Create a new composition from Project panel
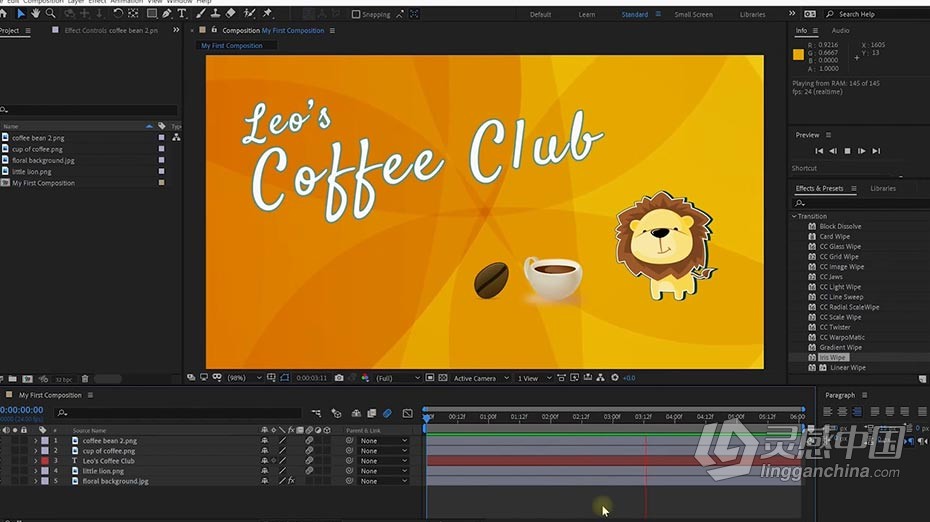 (27, 379)
